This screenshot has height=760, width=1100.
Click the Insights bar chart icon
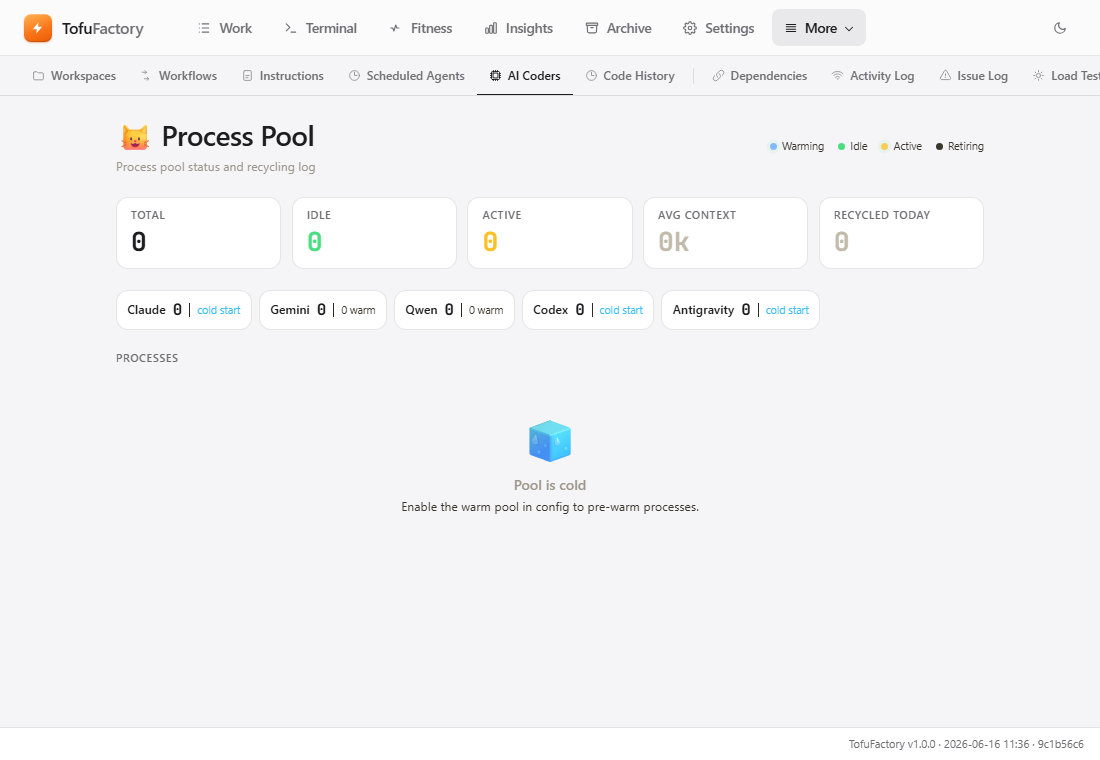491,28
